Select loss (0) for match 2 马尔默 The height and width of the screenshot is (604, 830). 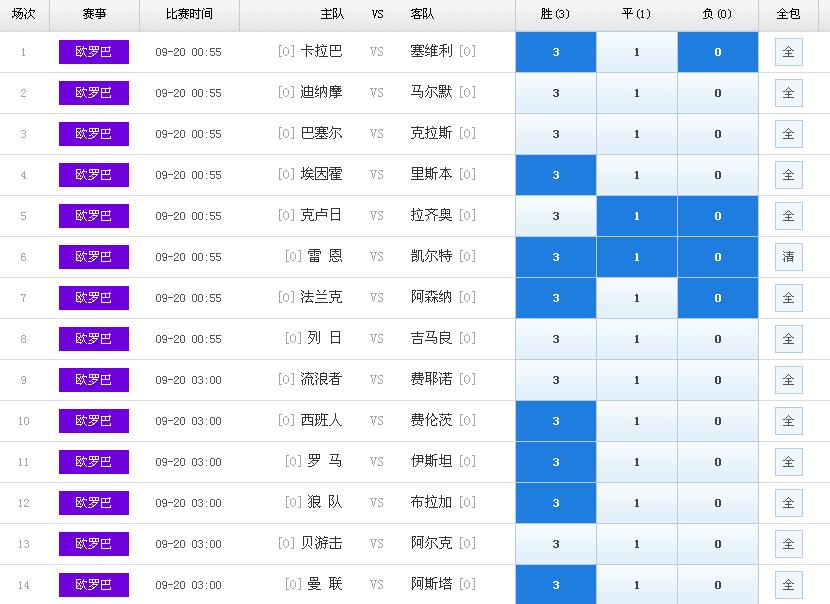point(718,93)
